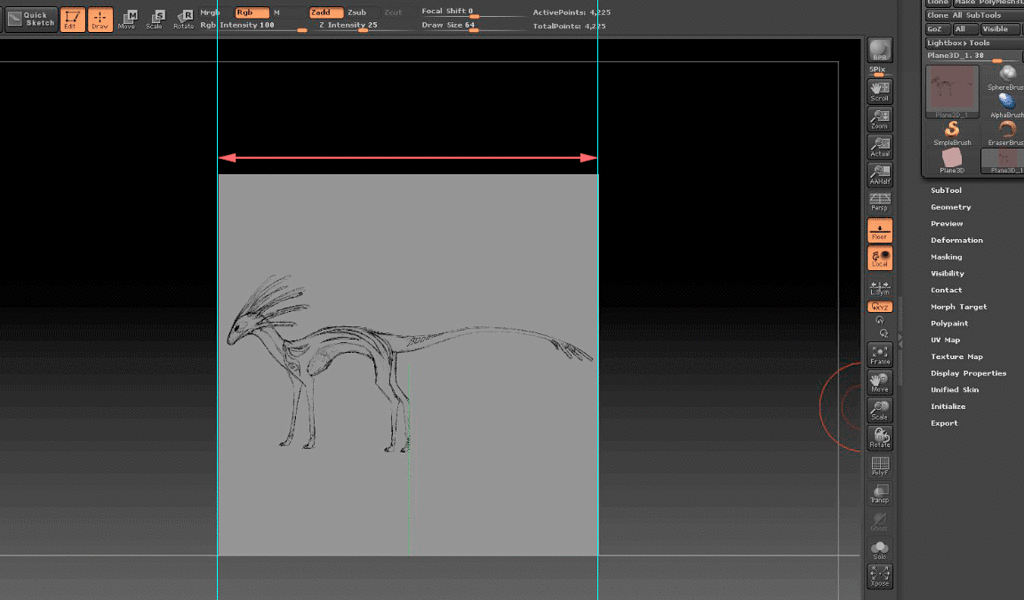Open the Deformation palette section
The width and height of the screenshot is (1024, 600).
click(x=958, y=240)
